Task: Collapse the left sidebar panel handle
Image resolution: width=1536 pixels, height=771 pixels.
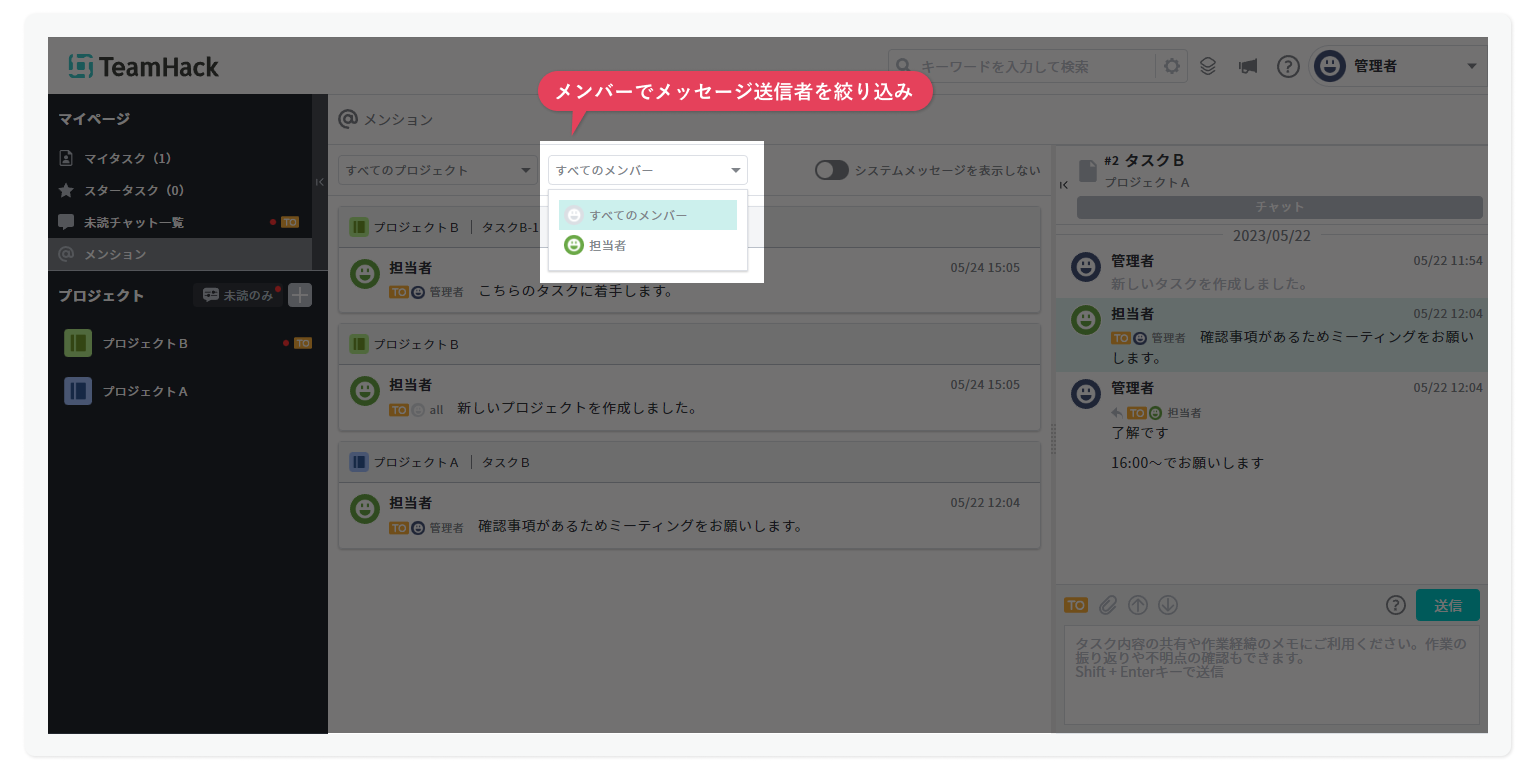Action: (320, 182)
